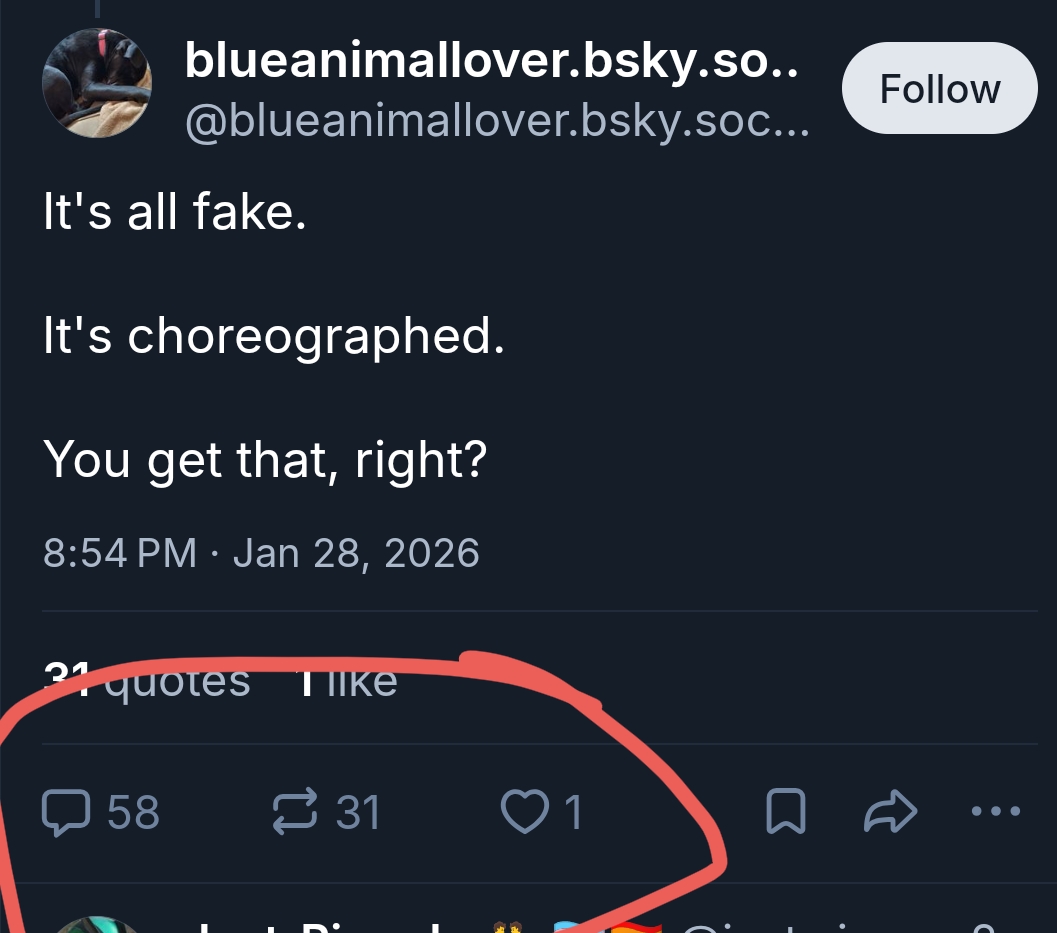The width and height of the screenshot is (1057, 933).
Task: Open the three-dot more options menu
Action: pyautogui.click(x=996, y=811)
